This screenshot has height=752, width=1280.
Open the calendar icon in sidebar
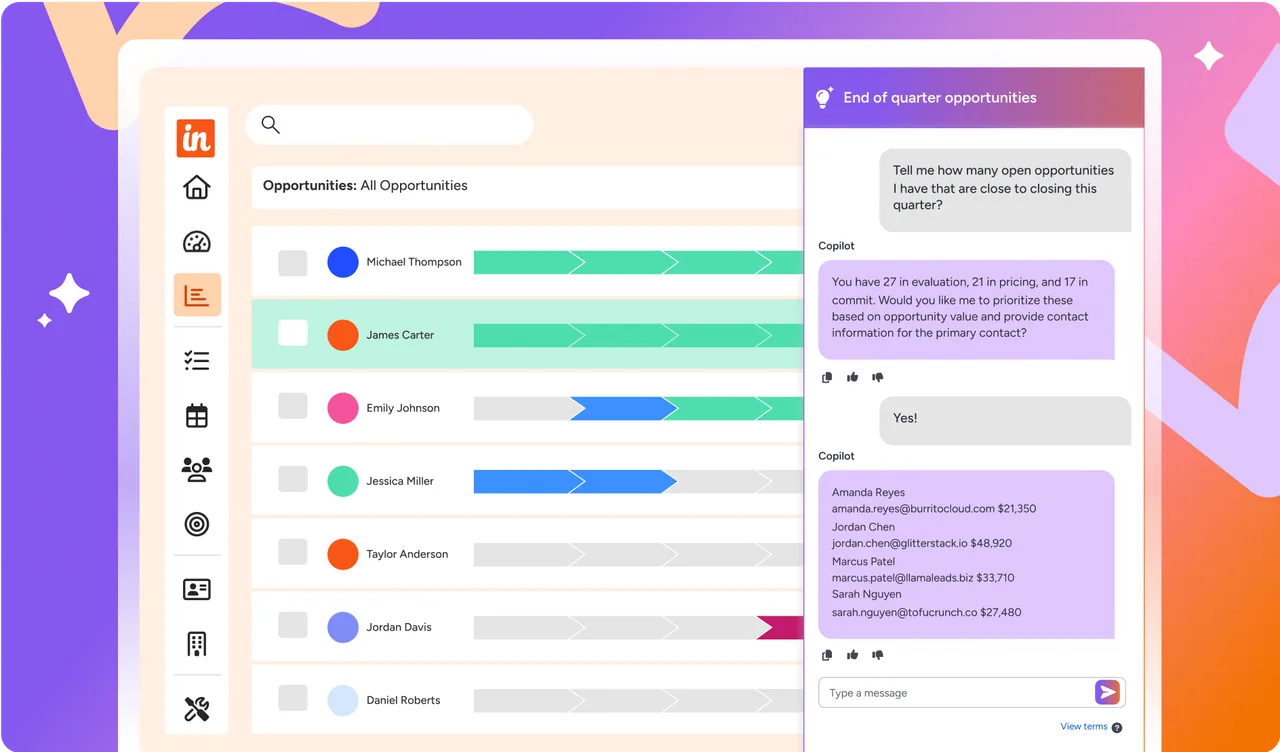tap(197, 416)
